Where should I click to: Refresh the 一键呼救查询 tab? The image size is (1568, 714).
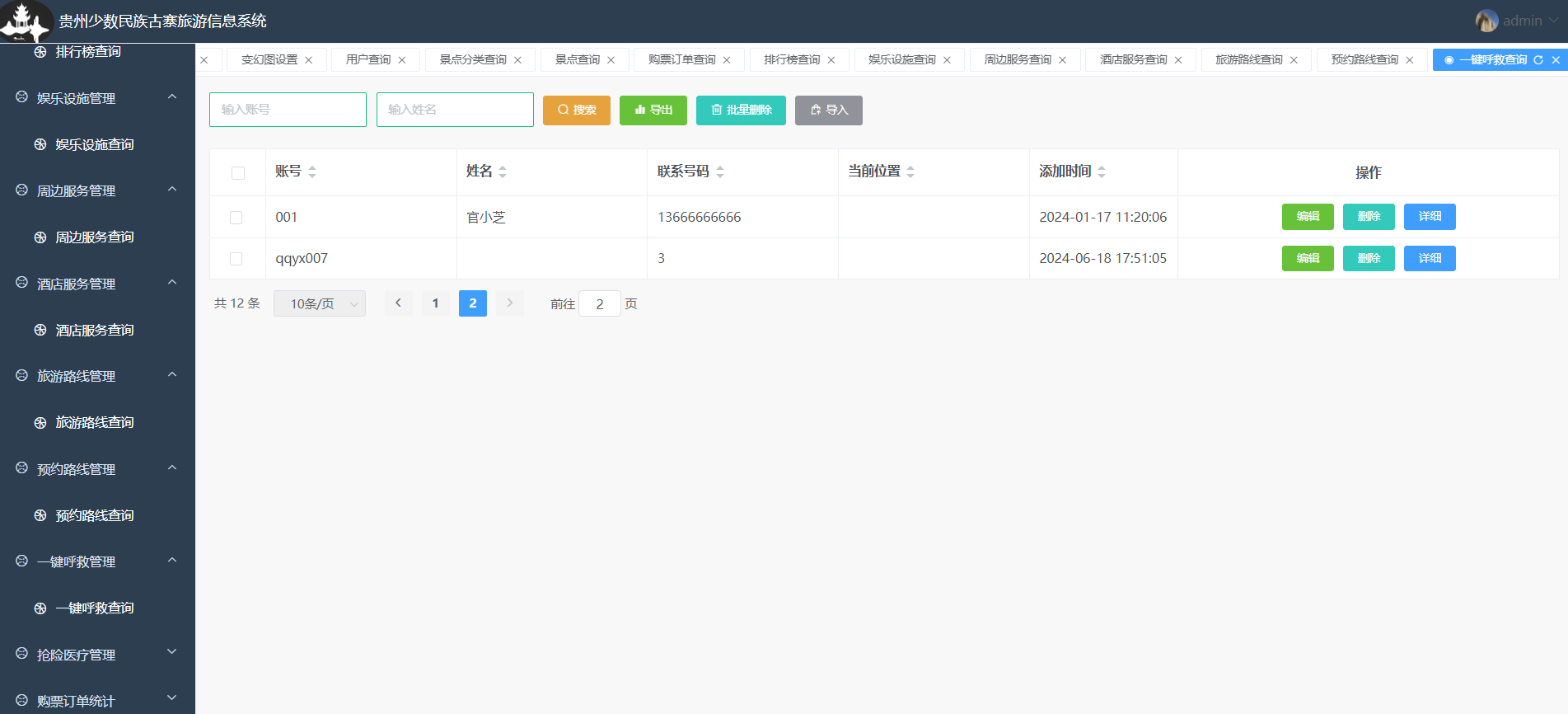1538,60
